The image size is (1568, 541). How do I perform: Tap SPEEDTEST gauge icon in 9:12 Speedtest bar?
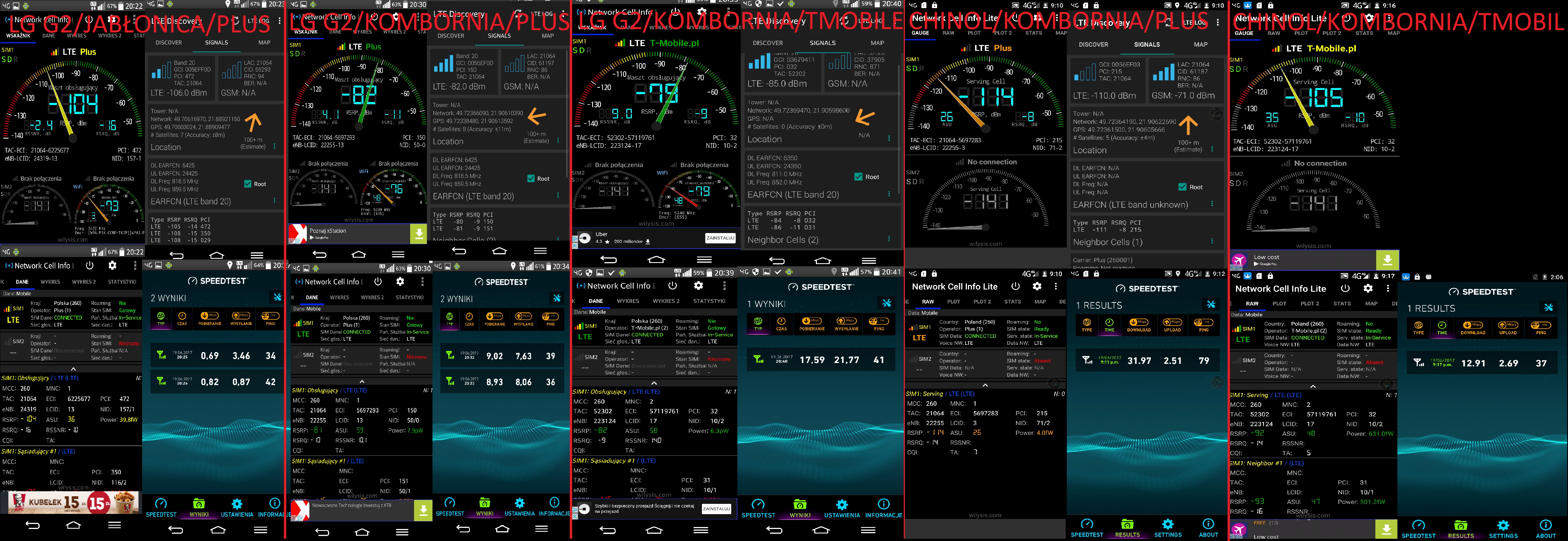click(1087, 528)
